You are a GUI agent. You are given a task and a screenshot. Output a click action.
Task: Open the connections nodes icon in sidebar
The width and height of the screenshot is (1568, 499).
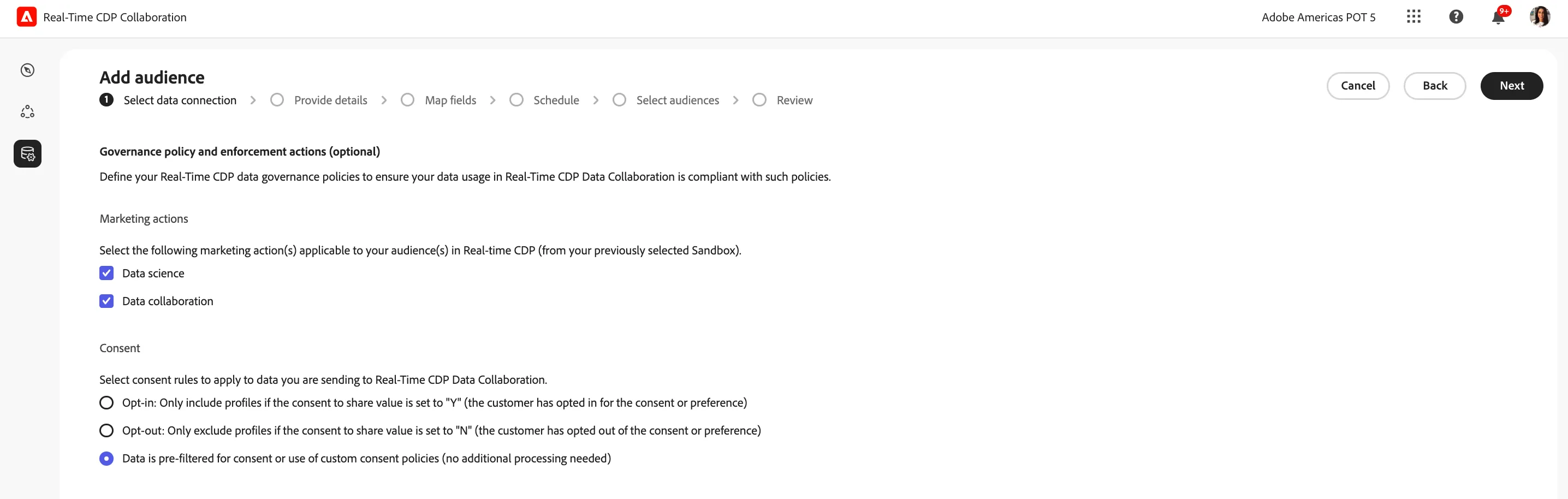tap(27, 112)
